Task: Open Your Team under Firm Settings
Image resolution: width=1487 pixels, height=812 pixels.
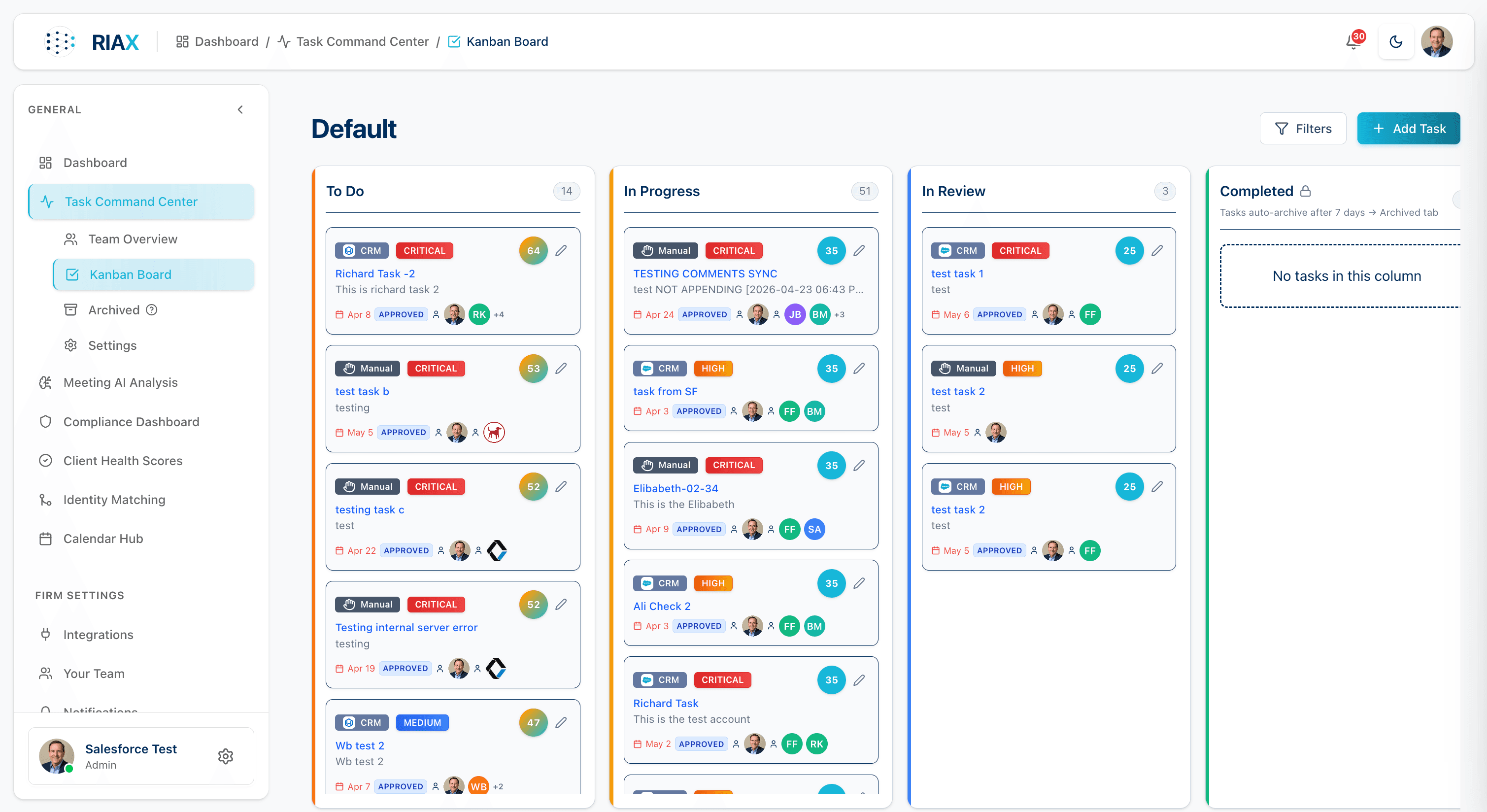Action: click(x=141, y=674)
